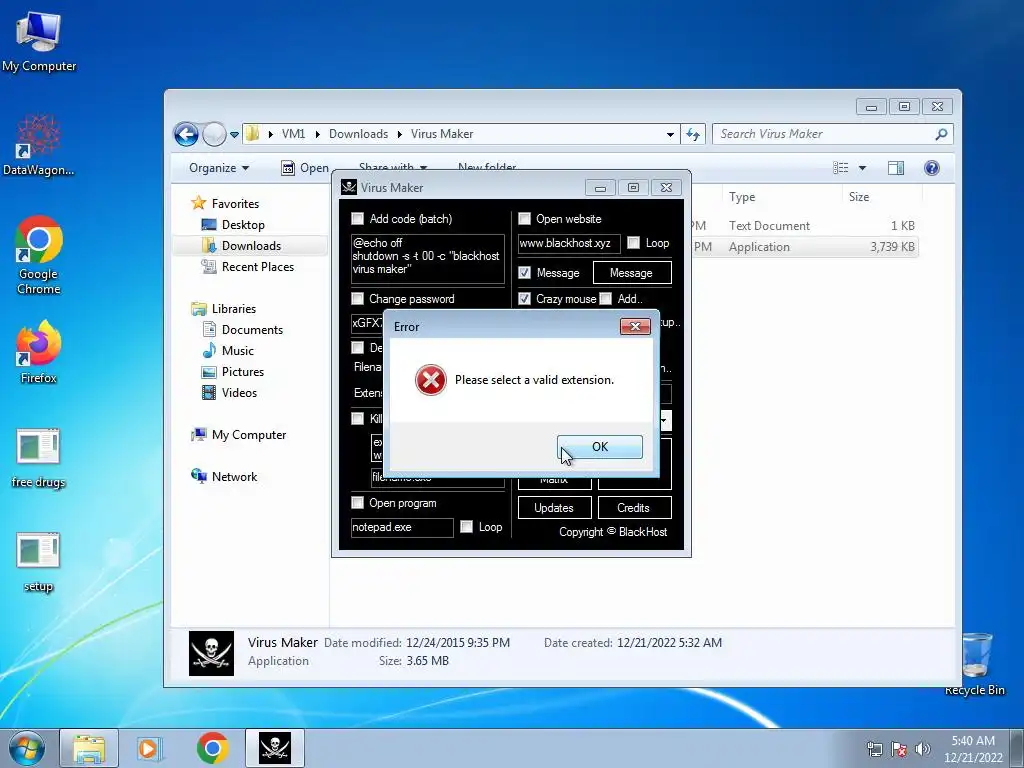Select the Text Document file row

click(x=804, y=225)
